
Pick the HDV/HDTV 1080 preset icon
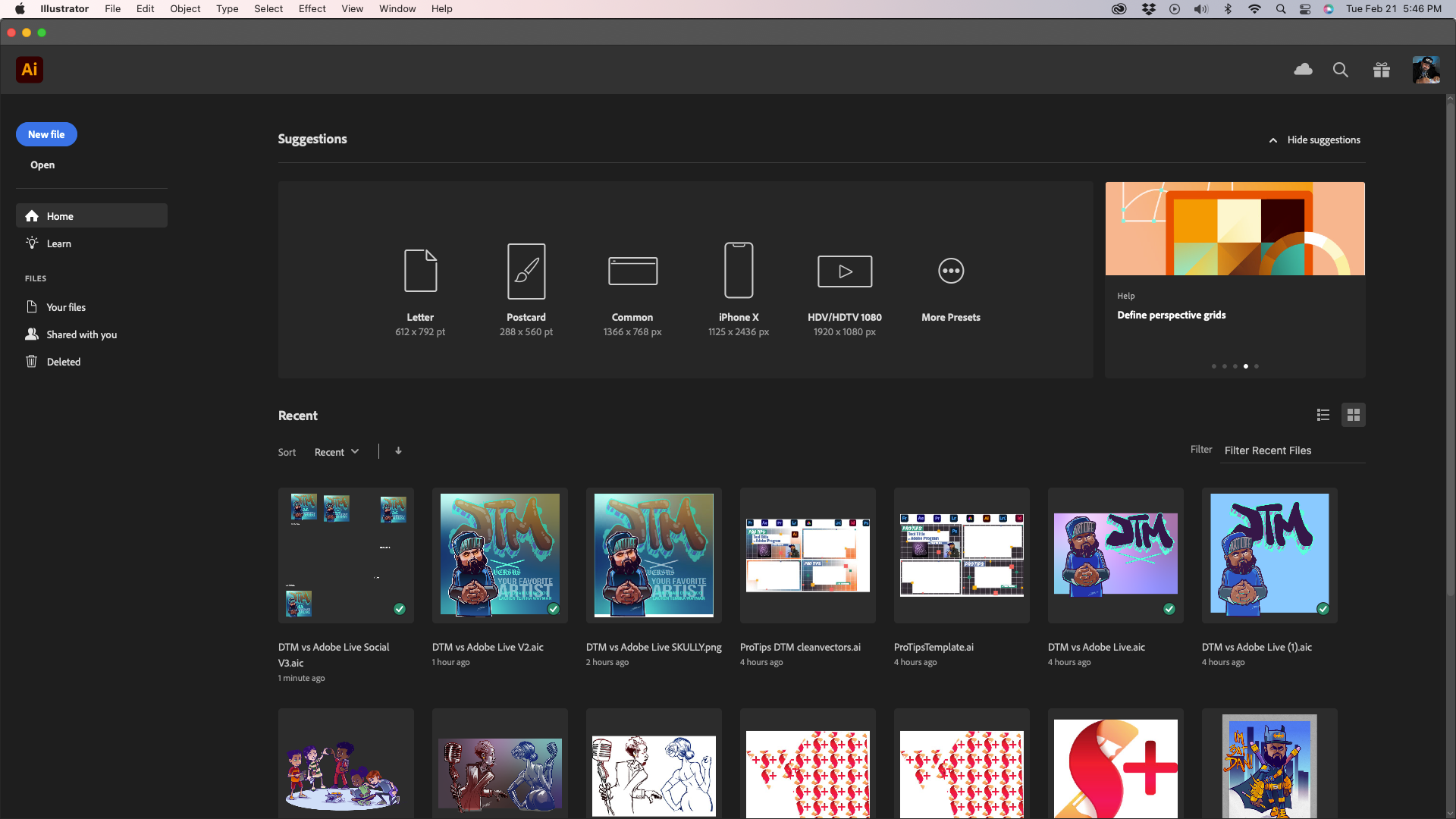845,271
